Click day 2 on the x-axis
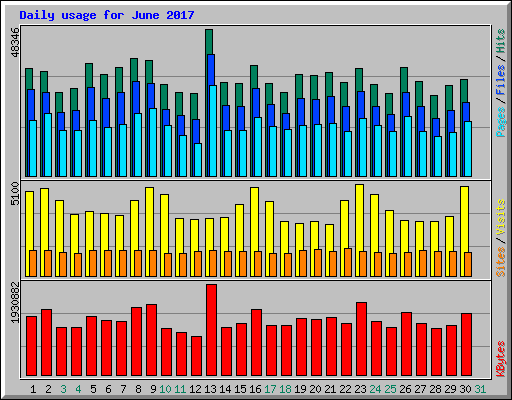Screen dimensions: 512x400 click(x=48, y=389)
